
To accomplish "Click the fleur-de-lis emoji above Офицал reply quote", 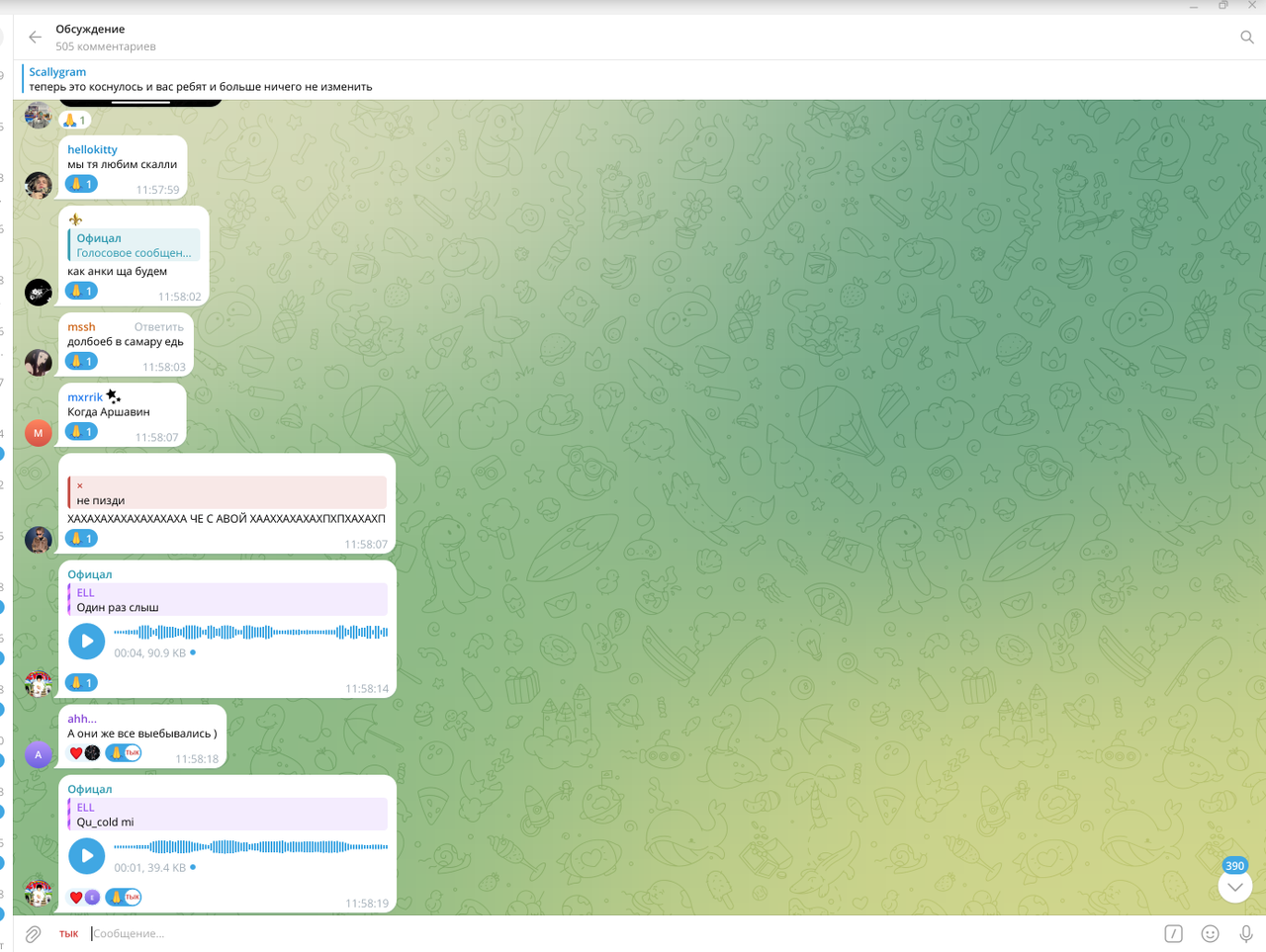I will pos(75,219).
